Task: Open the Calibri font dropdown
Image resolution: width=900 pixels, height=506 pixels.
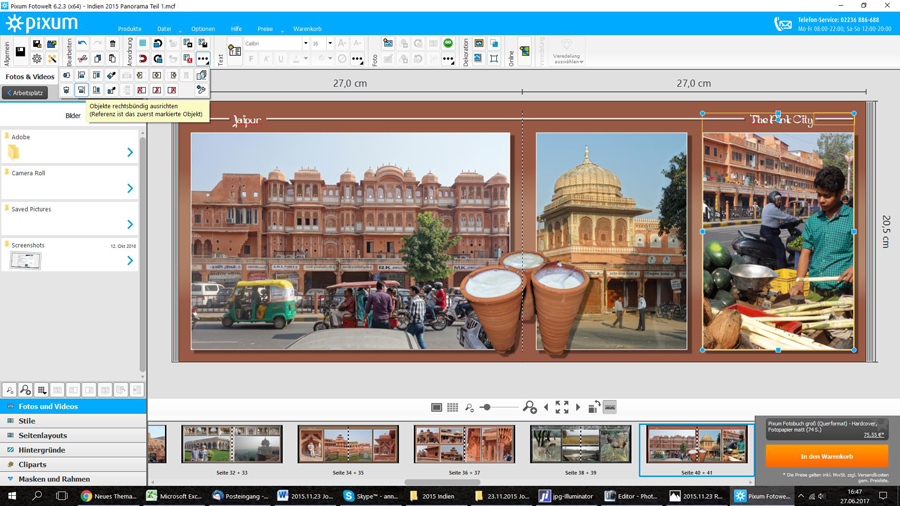Action: click(305, 44)
